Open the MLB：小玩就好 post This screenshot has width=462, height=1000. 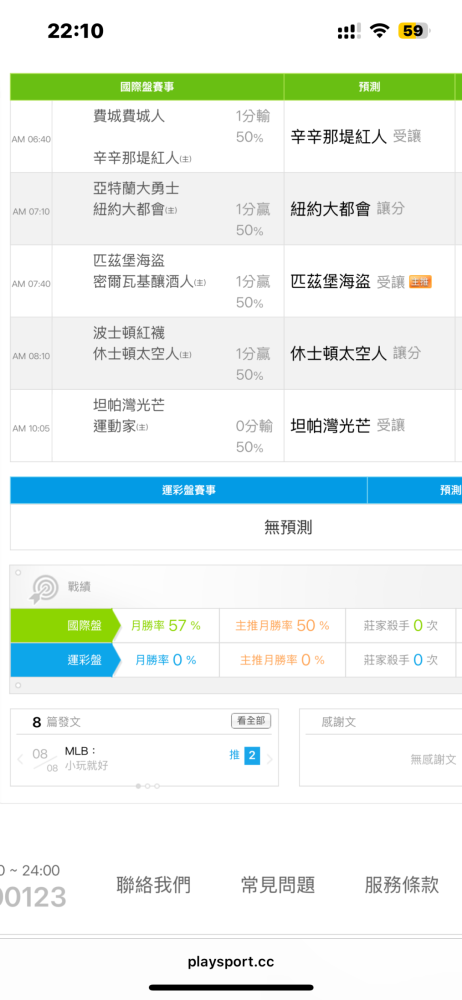click(x=87, y=759)
